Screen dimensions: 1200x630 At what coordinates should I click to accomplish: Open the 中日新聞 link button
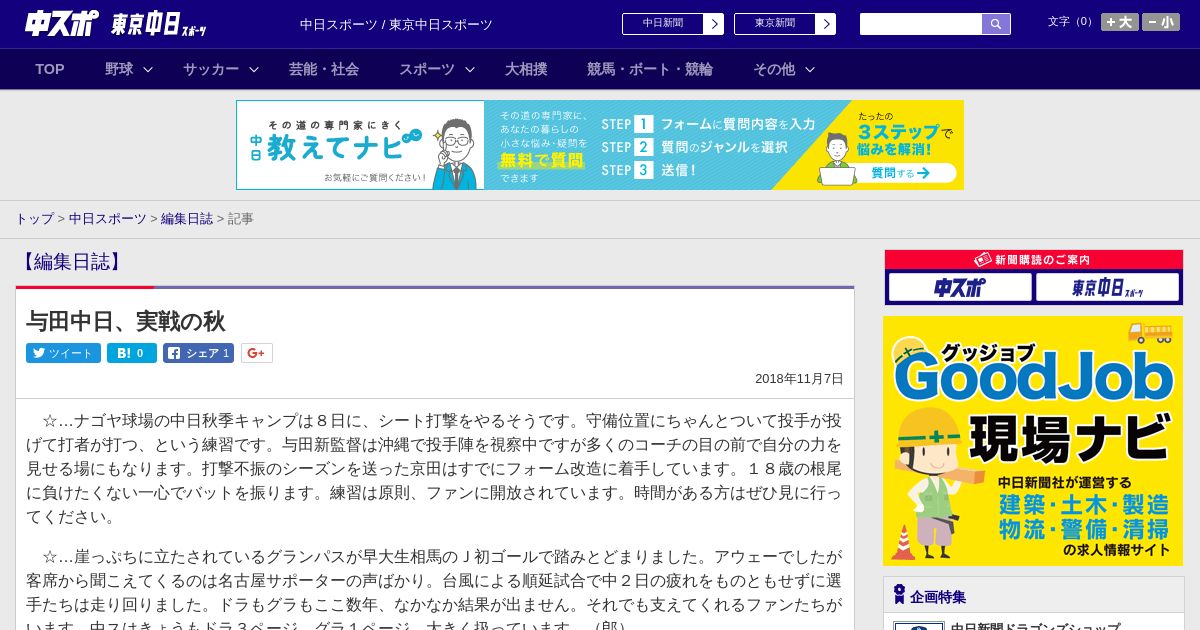coord(663,24)
